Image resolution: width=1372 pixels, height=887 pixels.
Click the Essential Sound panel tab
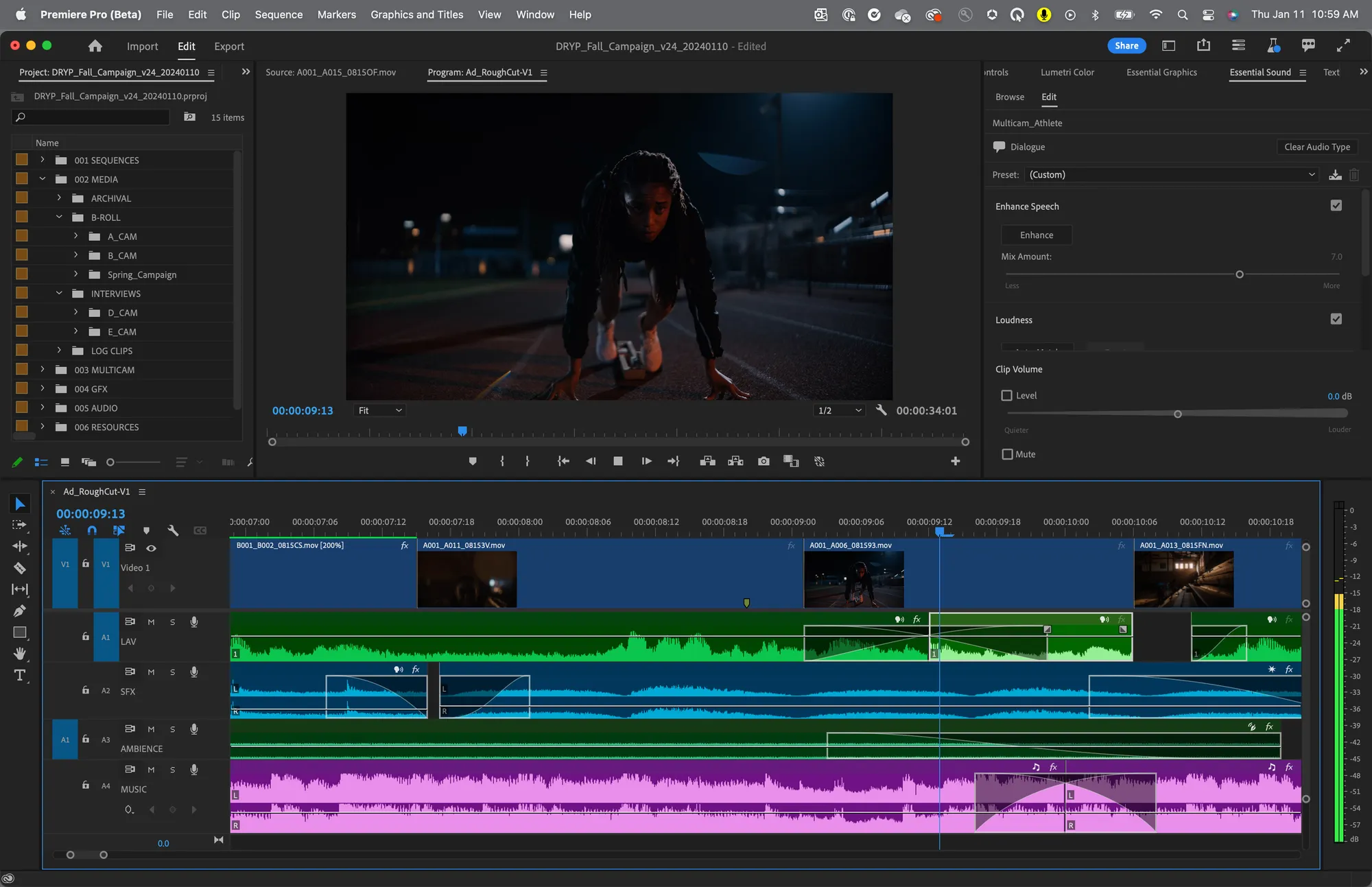[1261, 72]
